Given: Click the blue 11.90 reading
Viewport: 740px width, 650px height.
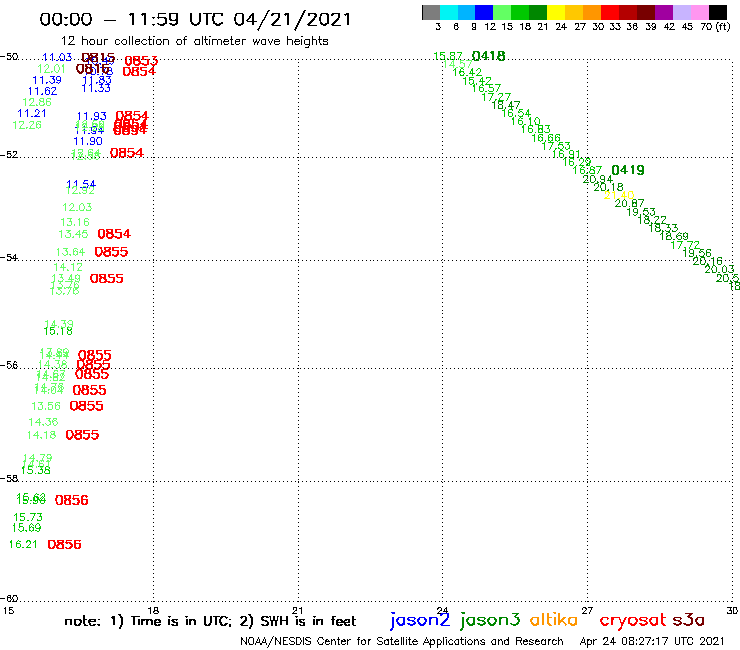Looking at the screenshot, I should click(88, 141).
